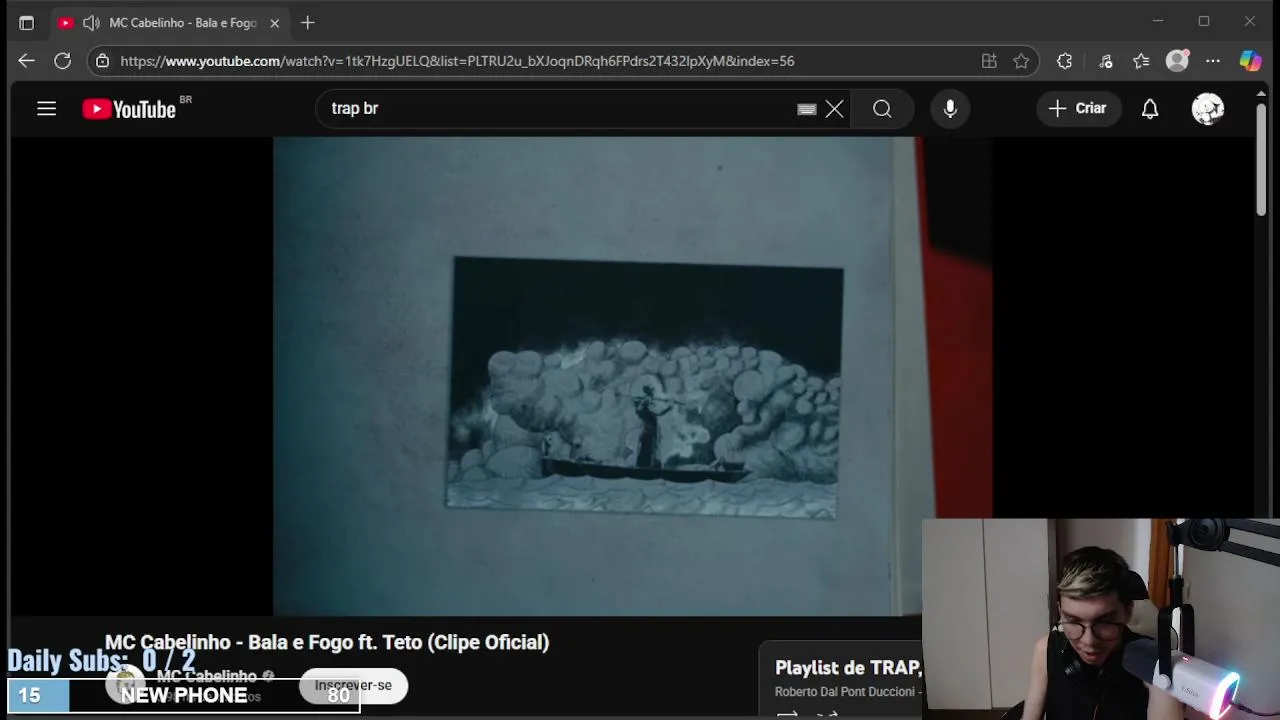Open the media control music icon
Image resolution: width=1280 pixels, height=720 pixels.
tap(1105, 61)
